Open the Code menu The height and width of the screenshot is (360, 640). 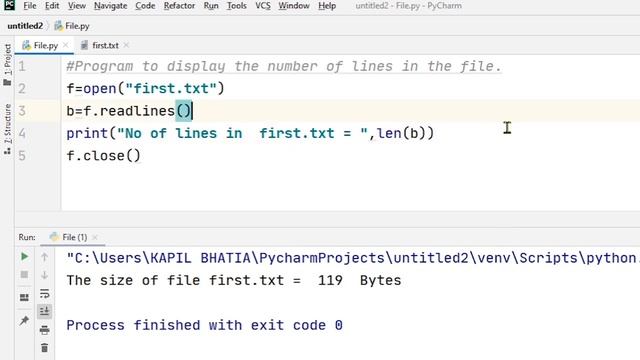click(145, 6)
